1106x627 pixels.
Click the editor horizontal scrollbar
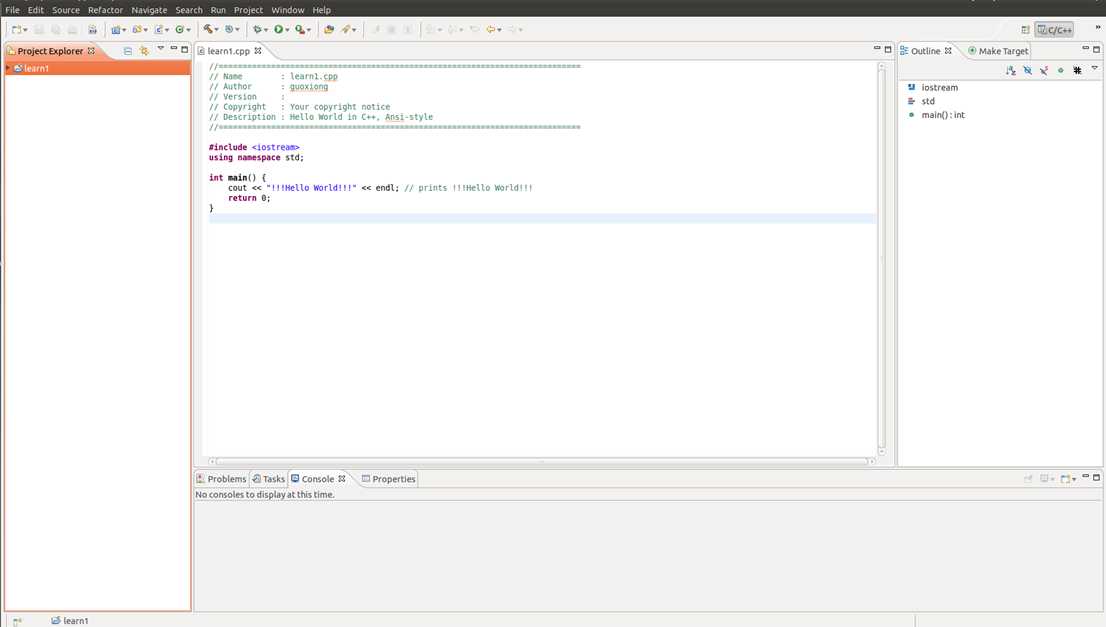(542, 461)
